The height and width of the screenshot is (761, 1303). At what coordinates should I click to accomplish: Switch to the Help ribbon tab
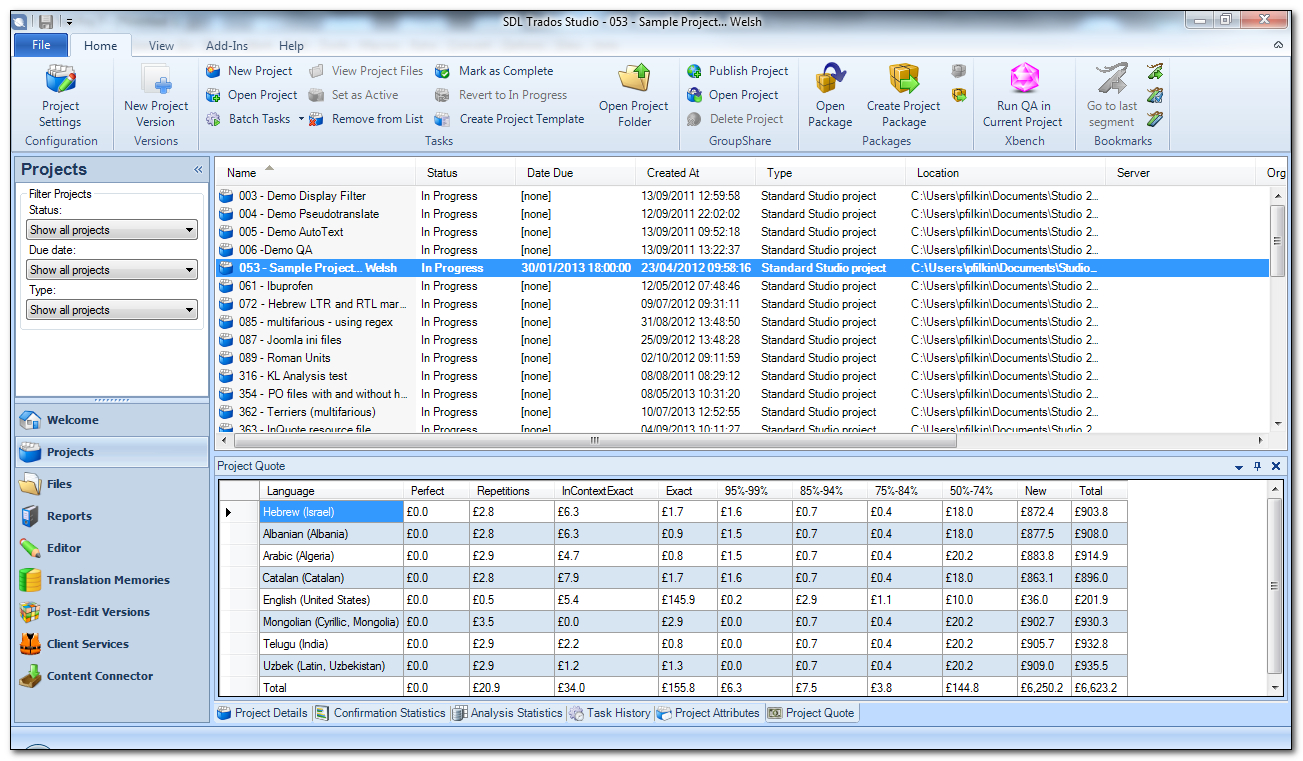pos(291,46)
